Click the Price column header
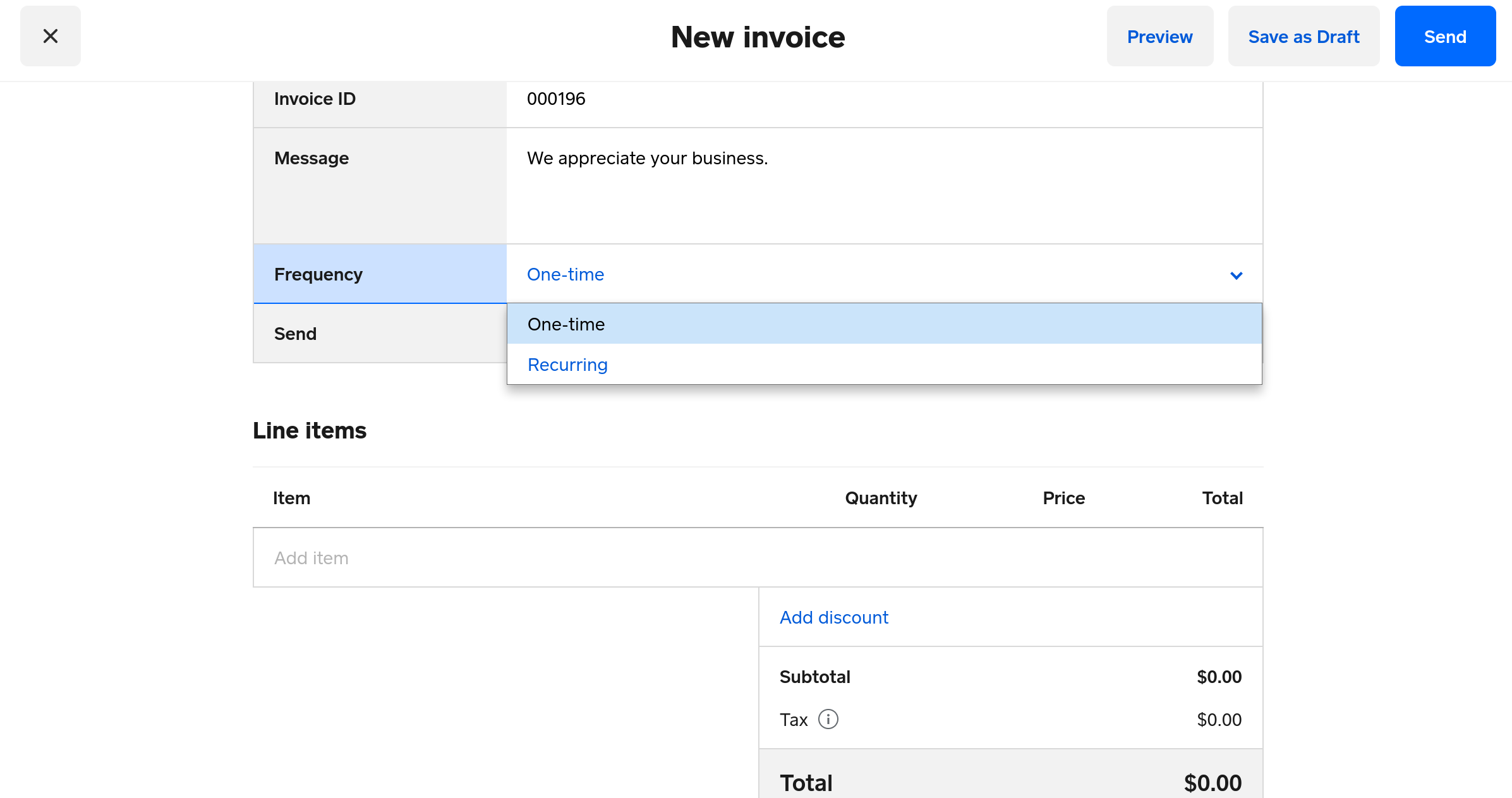Image resolution: width=1512 pixels, height=798 pixels. [1063, 498]
